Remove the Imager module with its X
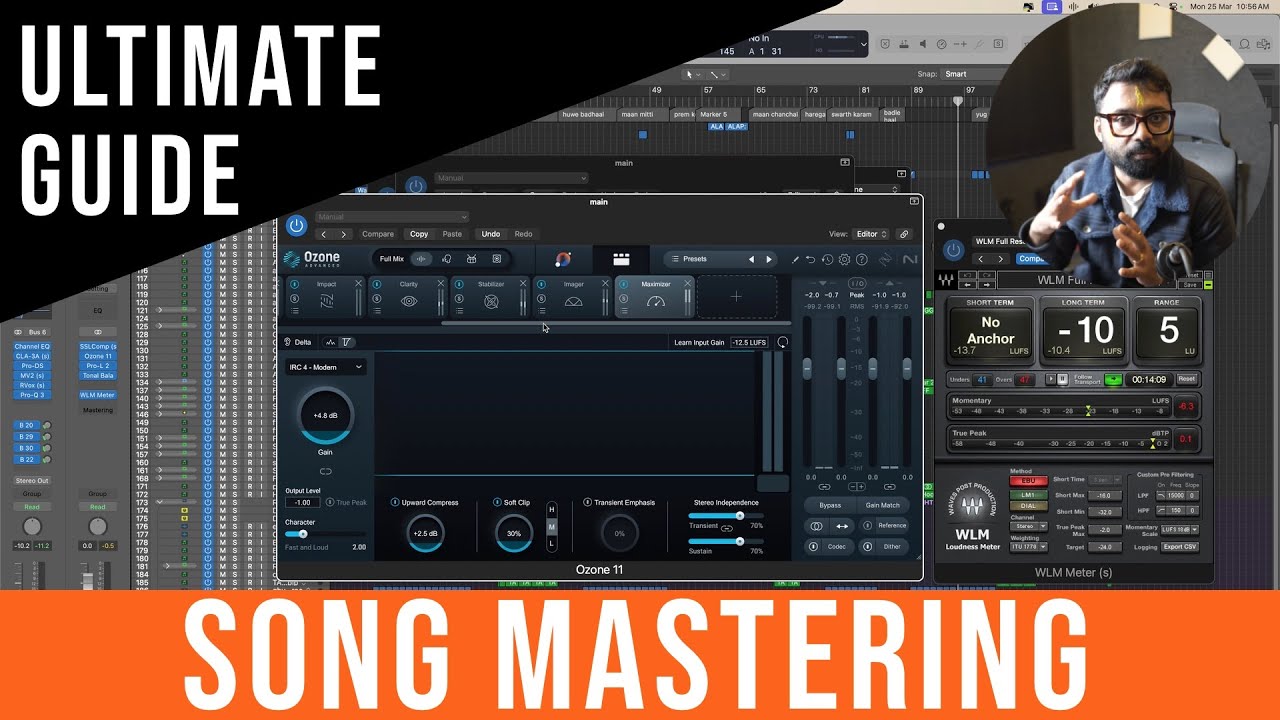This screenshot has width=1280, height=720. [x=605, y=284]
